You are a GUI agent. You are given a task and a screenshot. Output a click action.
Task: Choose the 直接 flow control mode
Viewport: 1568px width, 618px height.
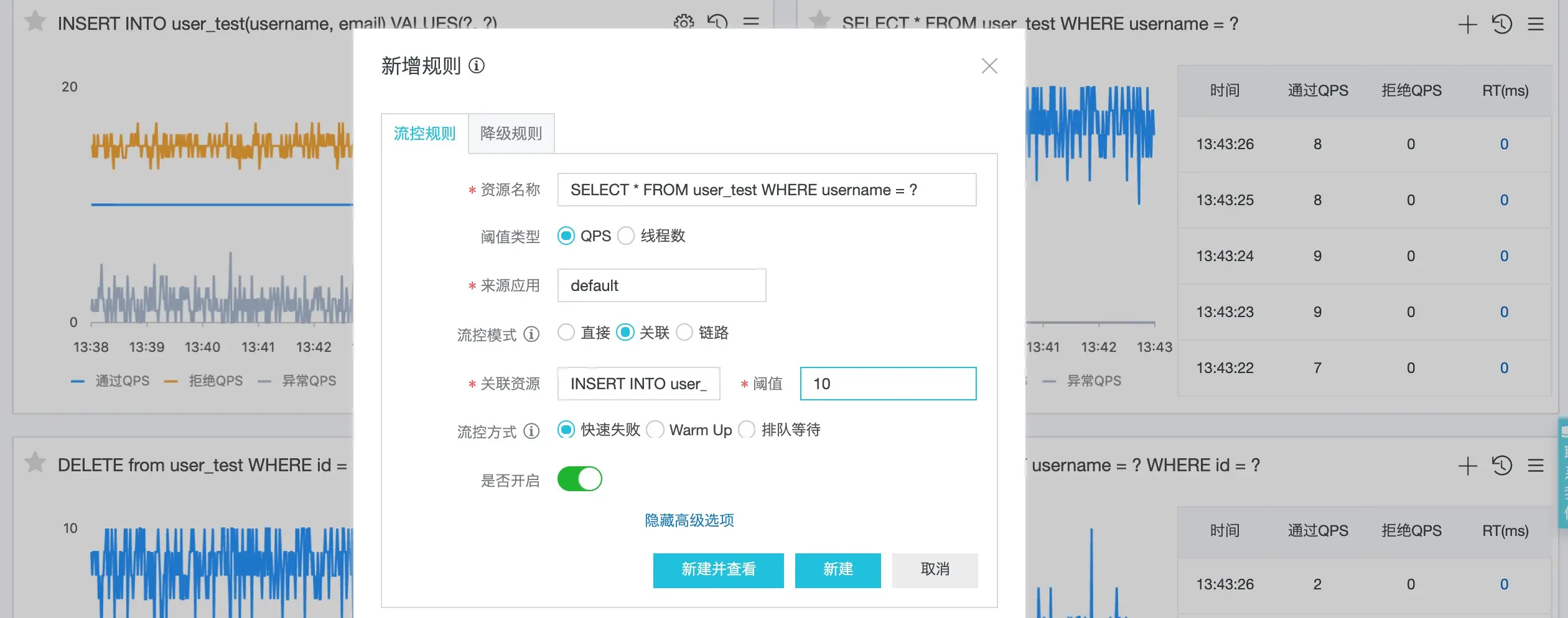[x=566, y=333]
